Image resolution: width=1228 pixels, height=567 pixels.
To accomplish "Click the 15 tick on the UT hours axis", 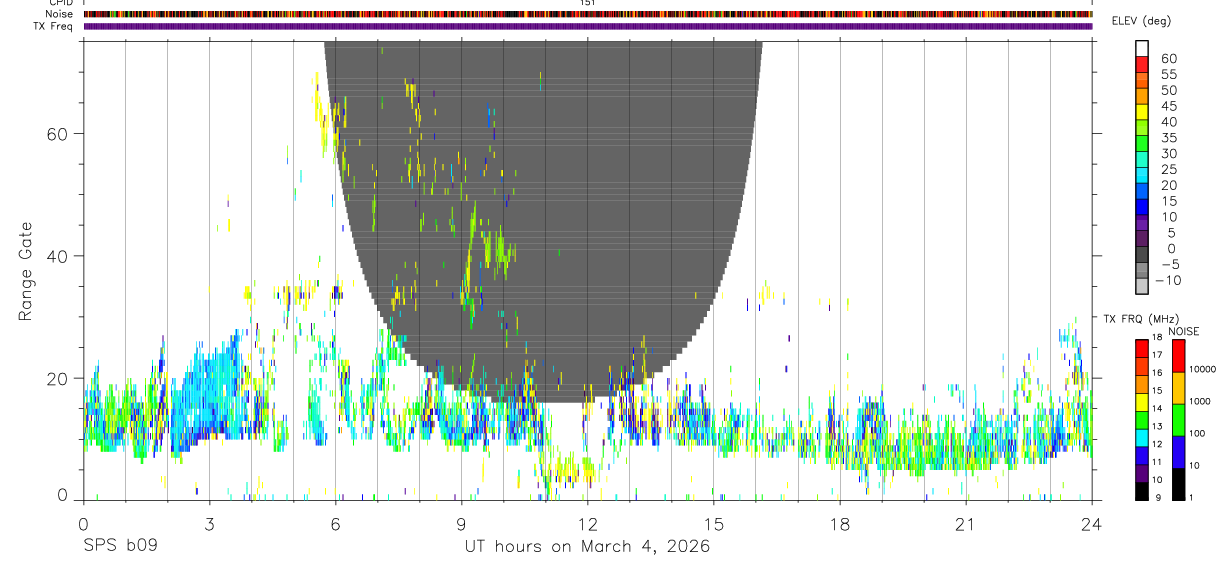I will pos(713,524).
